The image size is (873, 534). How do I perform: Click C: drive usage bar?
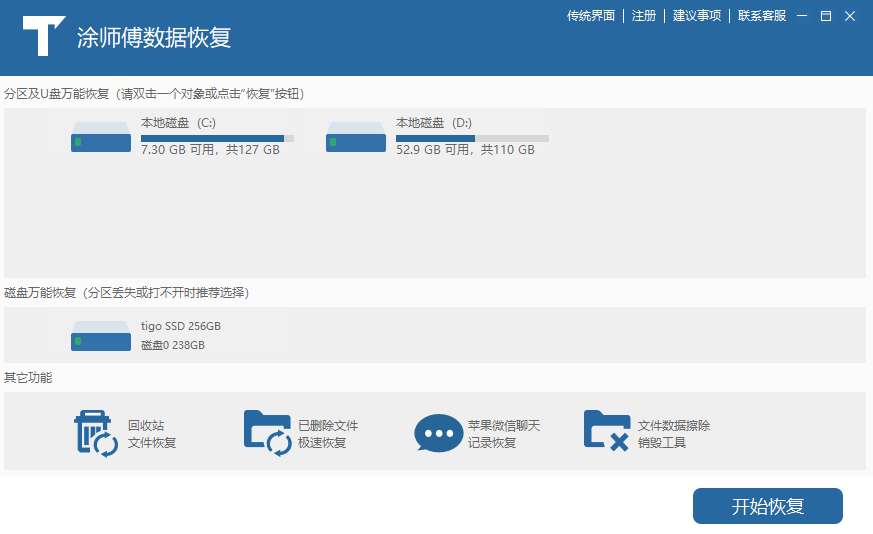point(217,138)
